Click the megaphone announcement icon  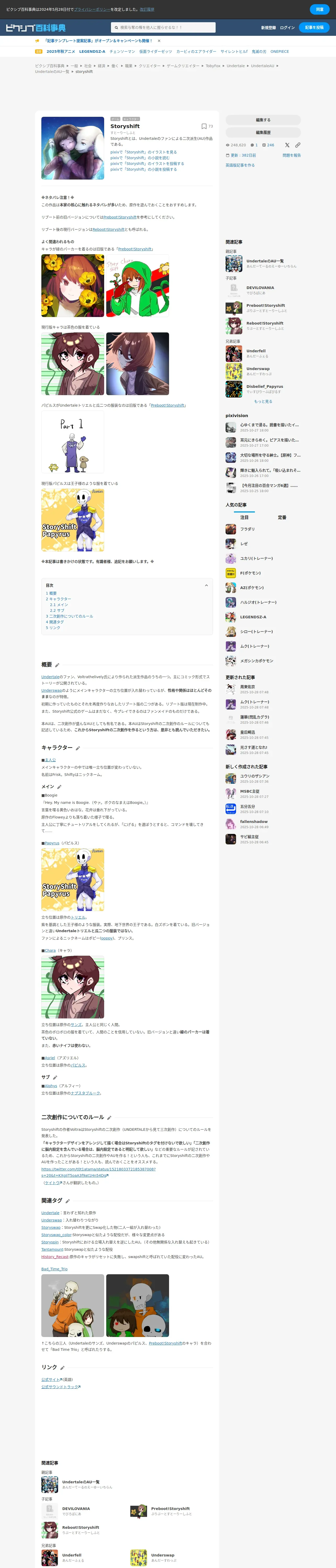pyautogui.click(x=38, y=41)
